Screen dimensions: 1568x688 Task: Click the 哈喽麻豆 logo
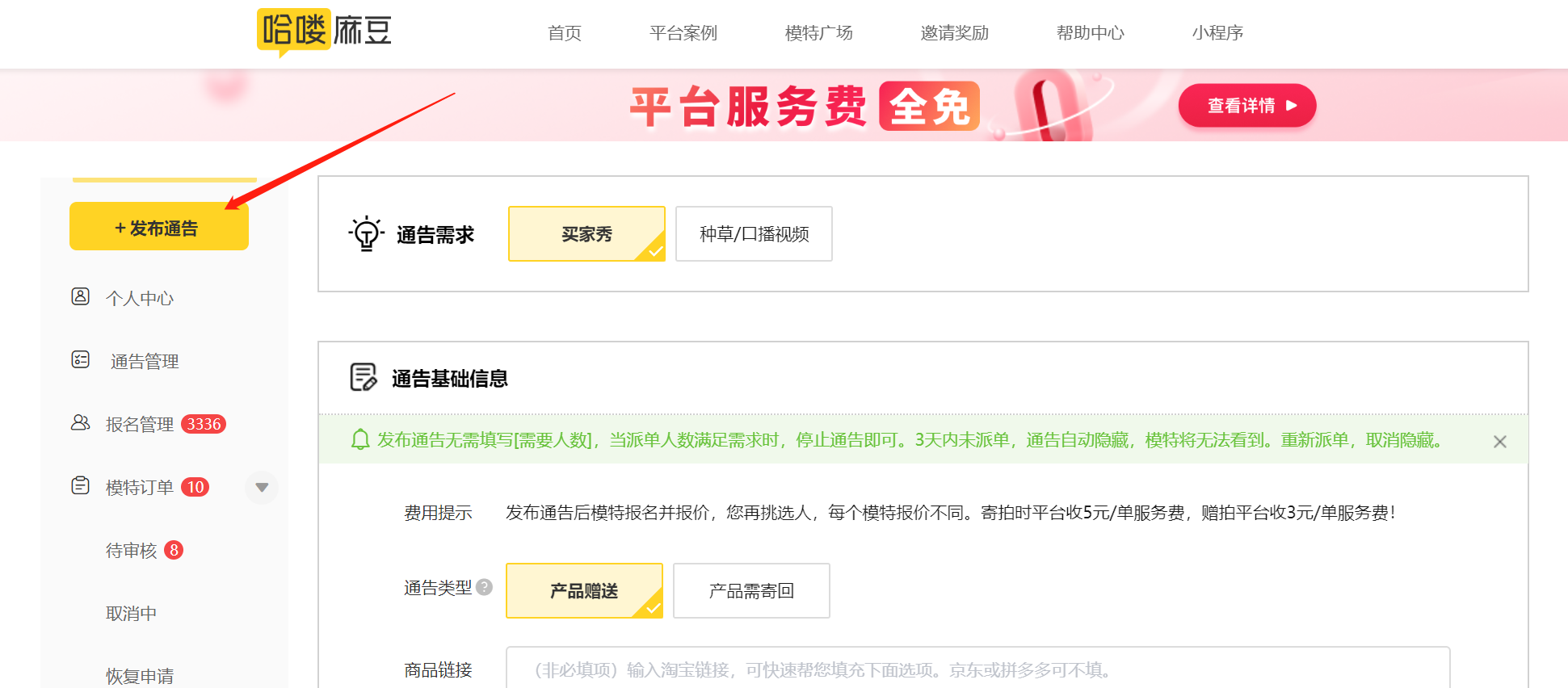click(324, 31)
